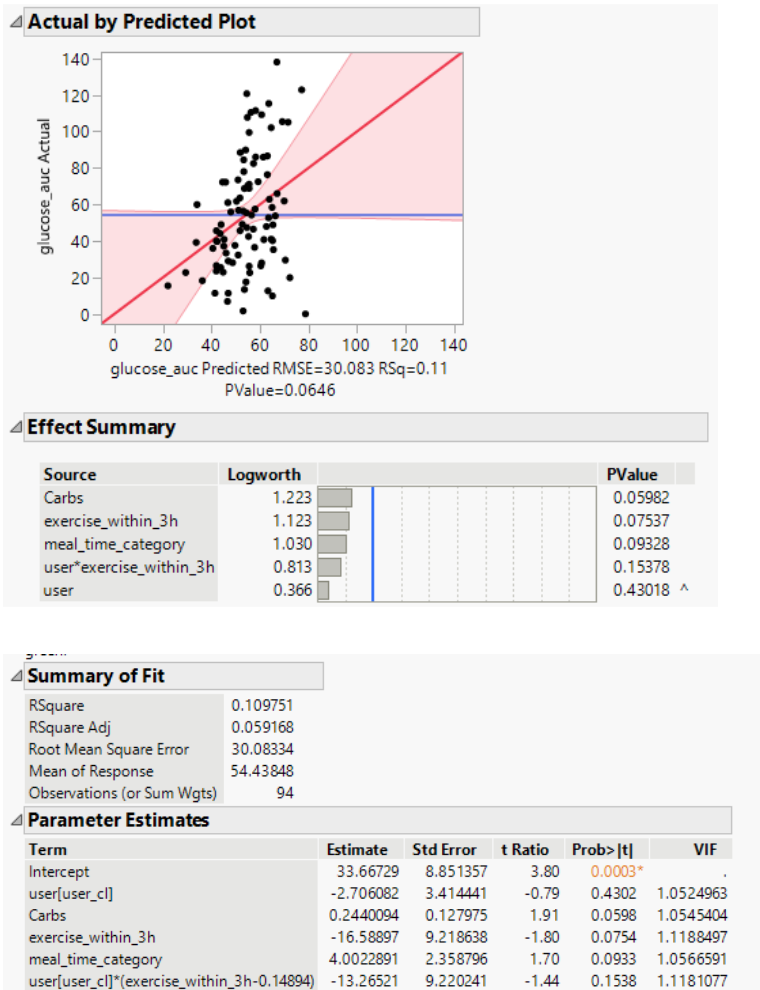Select user*exercise_within_3h effect in Effect Summary
Viewport: 760px width, 990px height.
click(x=129, y=568)
